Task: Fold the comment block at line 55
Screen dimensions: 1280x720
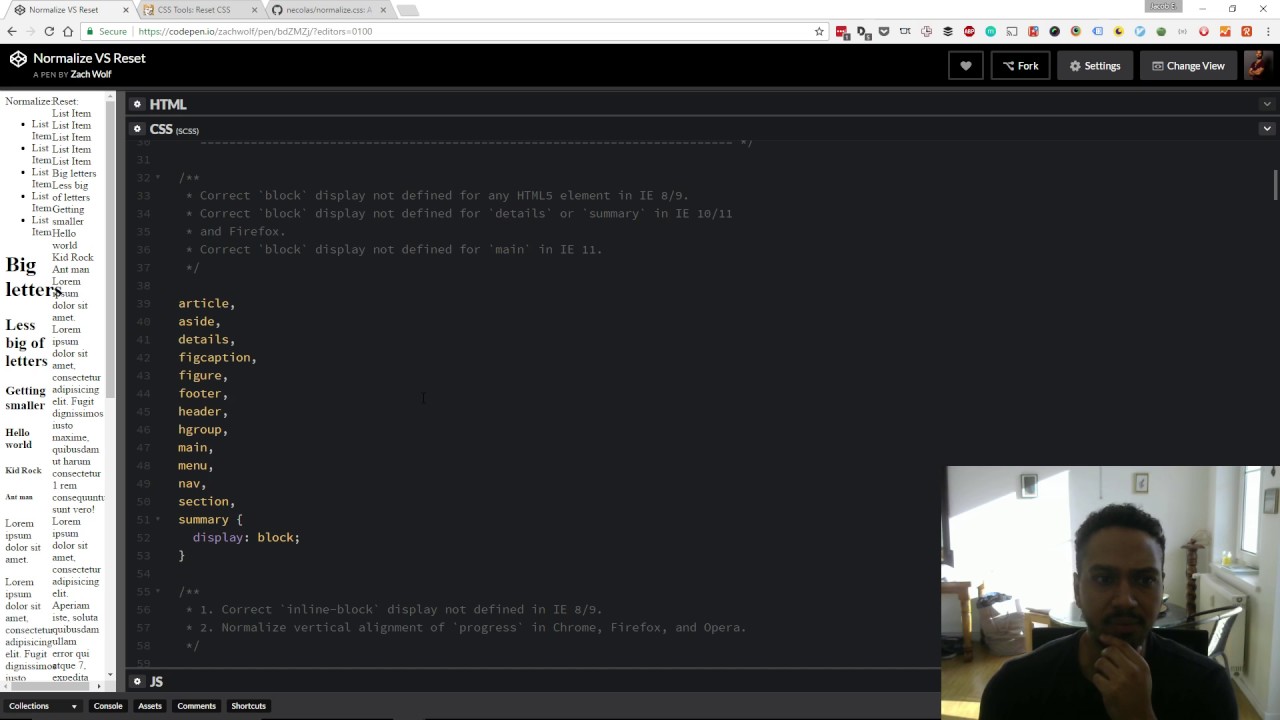Action: [158, 592]
